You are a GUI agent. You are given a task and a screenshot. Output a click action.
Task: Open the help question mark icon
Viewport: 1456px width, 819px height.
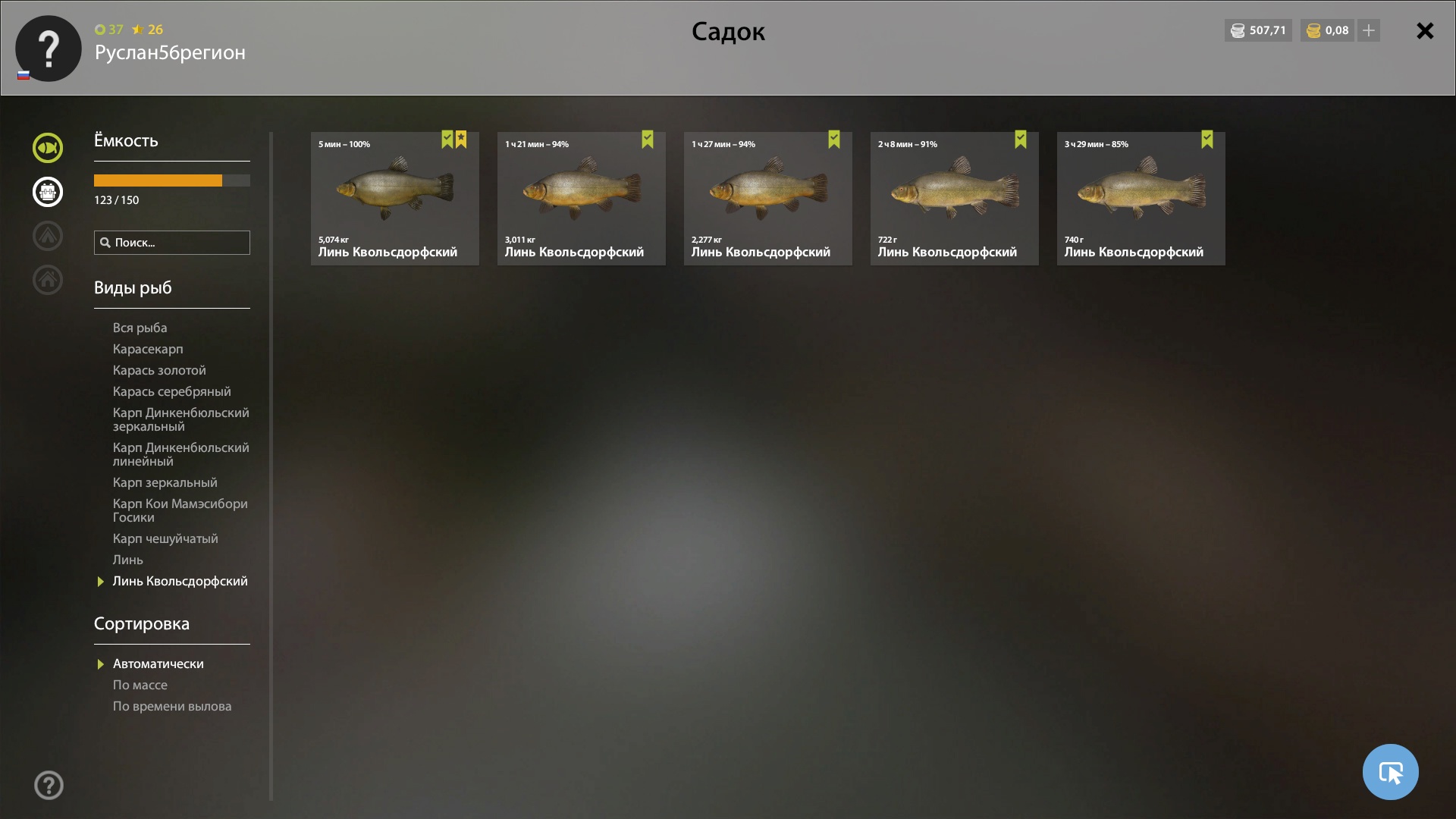click(x=49, y=786)
